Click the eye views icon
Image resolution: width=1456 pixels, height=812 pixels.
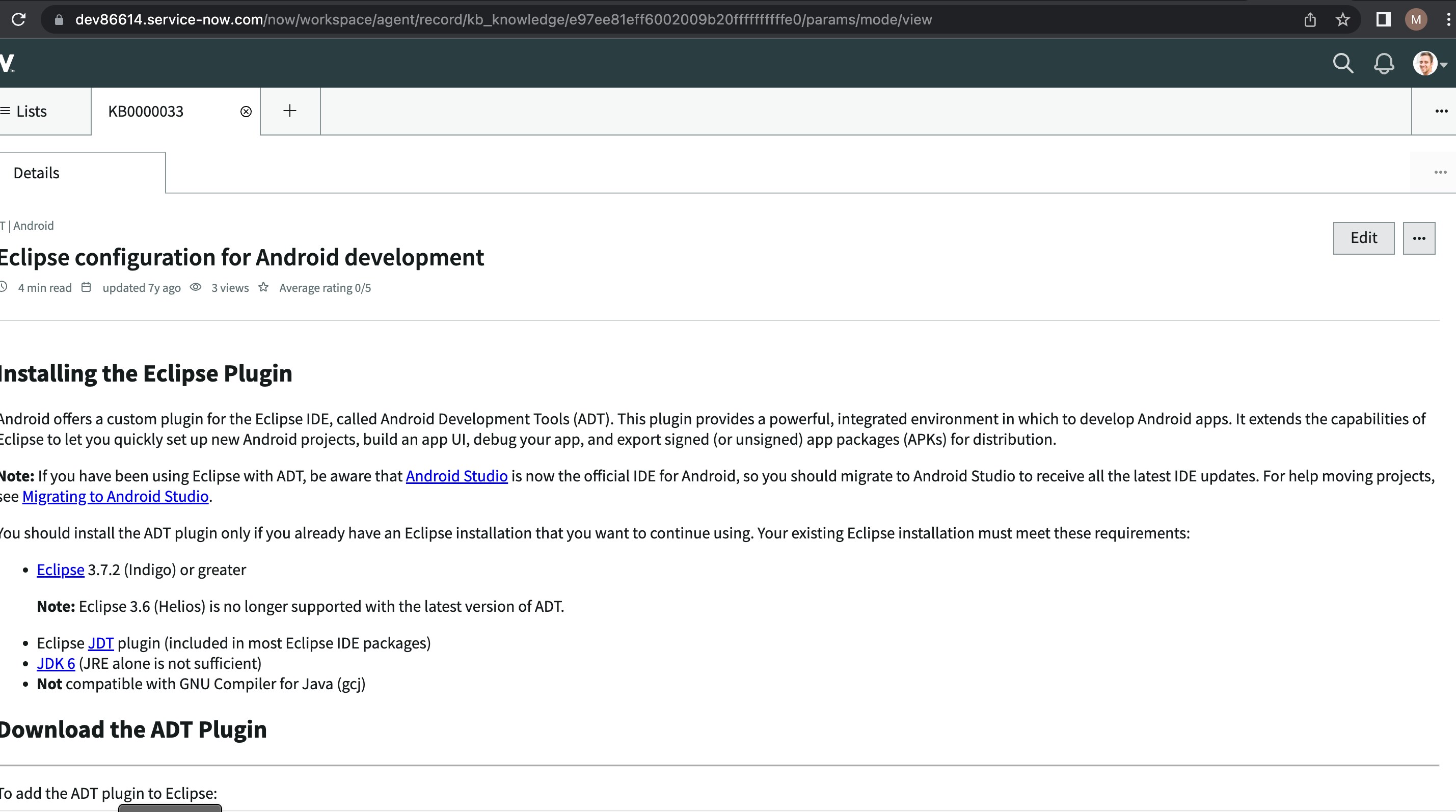pos(196,287)
